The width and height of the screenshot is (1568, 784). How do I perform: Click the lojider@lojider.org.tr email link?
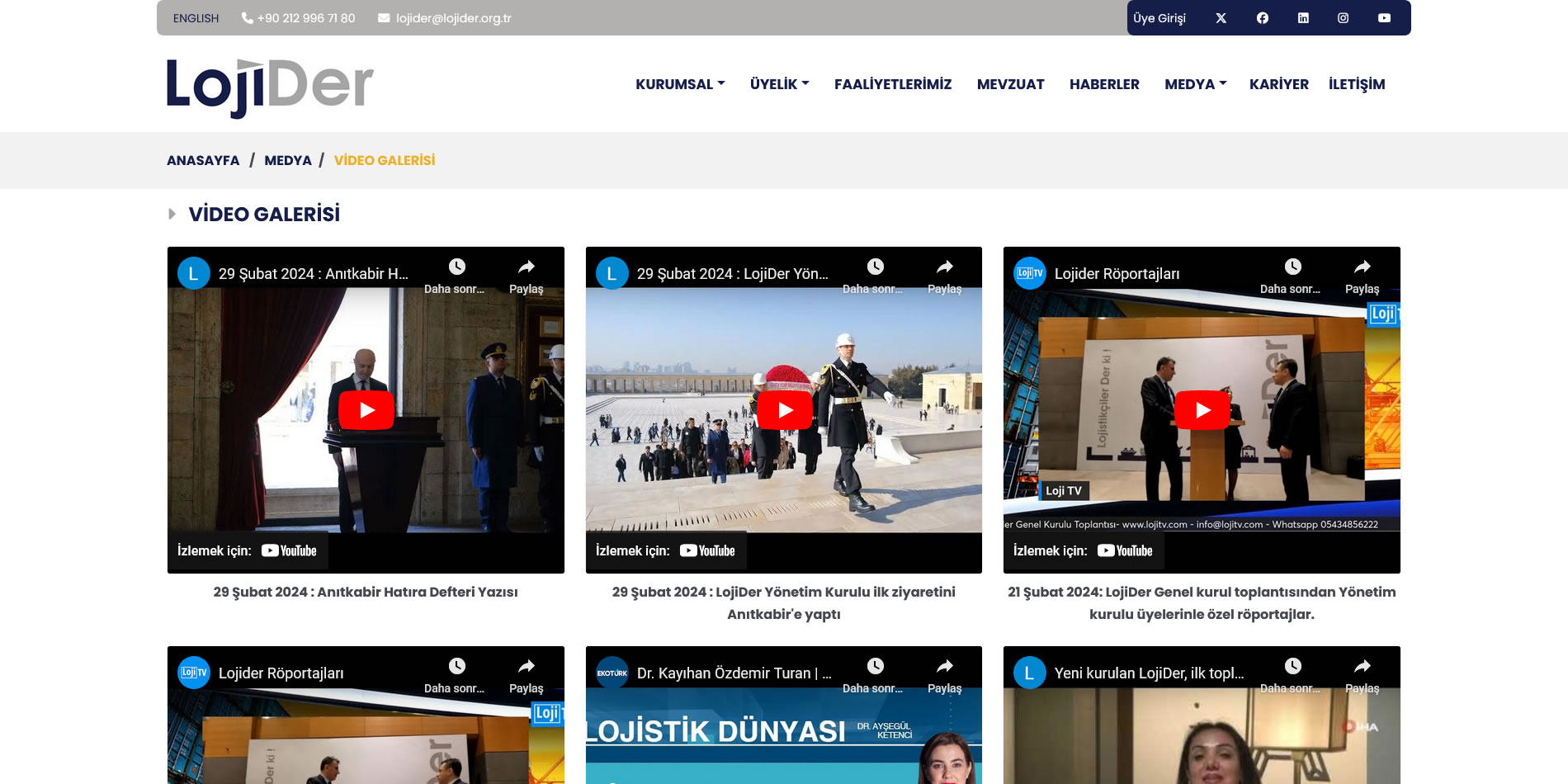pyautogui.click(x=453, y=18)
